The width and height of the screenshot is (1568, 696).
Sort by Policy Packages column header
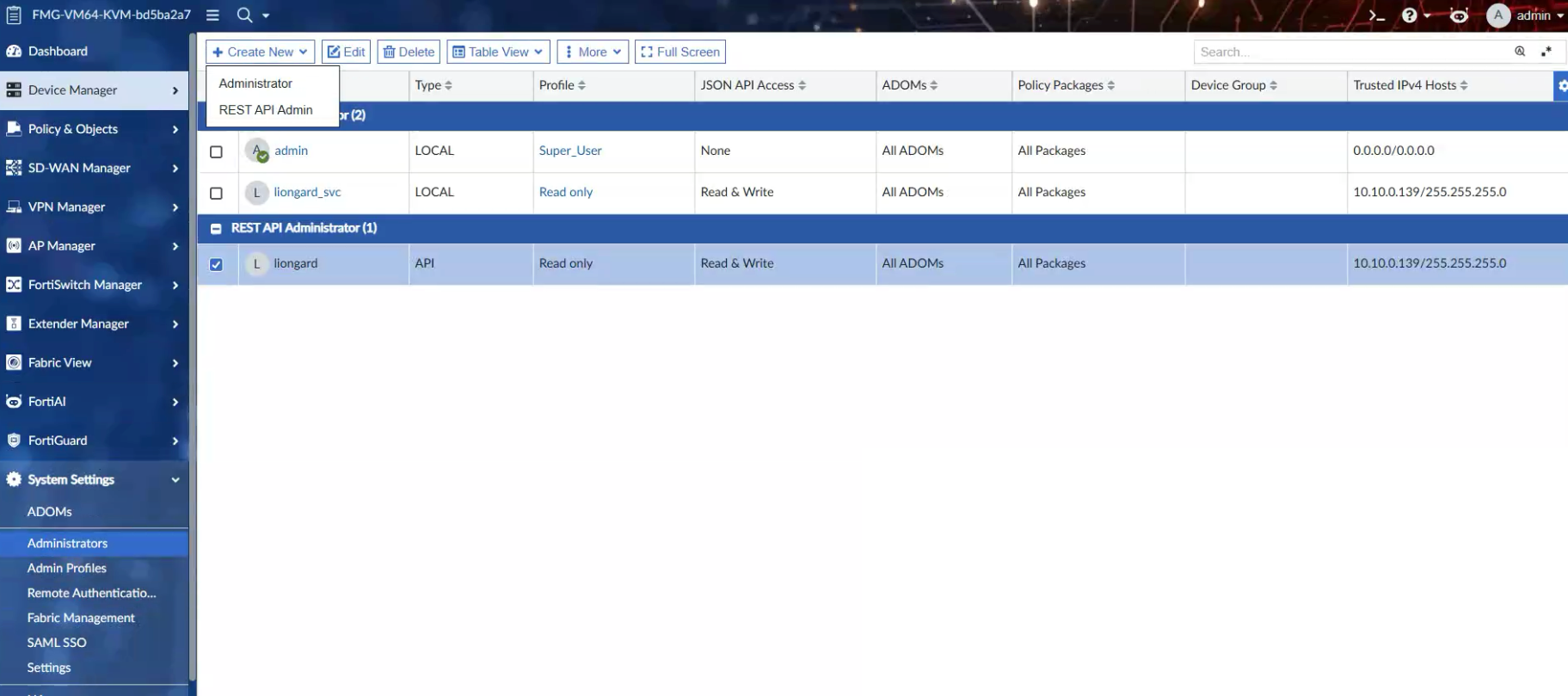1066,85
